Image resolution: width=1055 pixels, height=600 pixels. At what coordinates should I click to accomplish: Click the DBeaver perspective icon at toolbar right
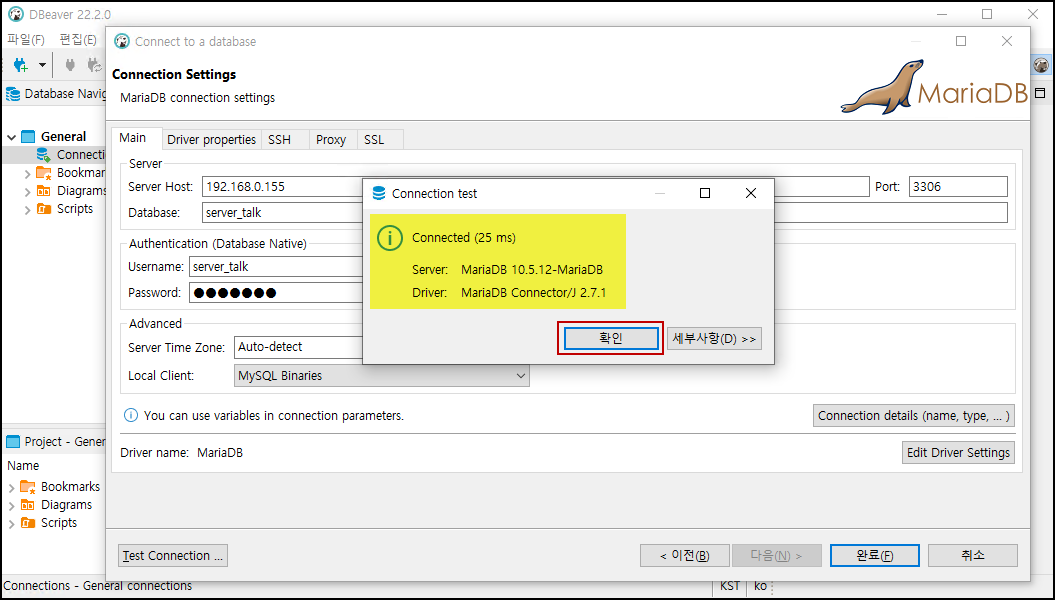click(1041, 65)
